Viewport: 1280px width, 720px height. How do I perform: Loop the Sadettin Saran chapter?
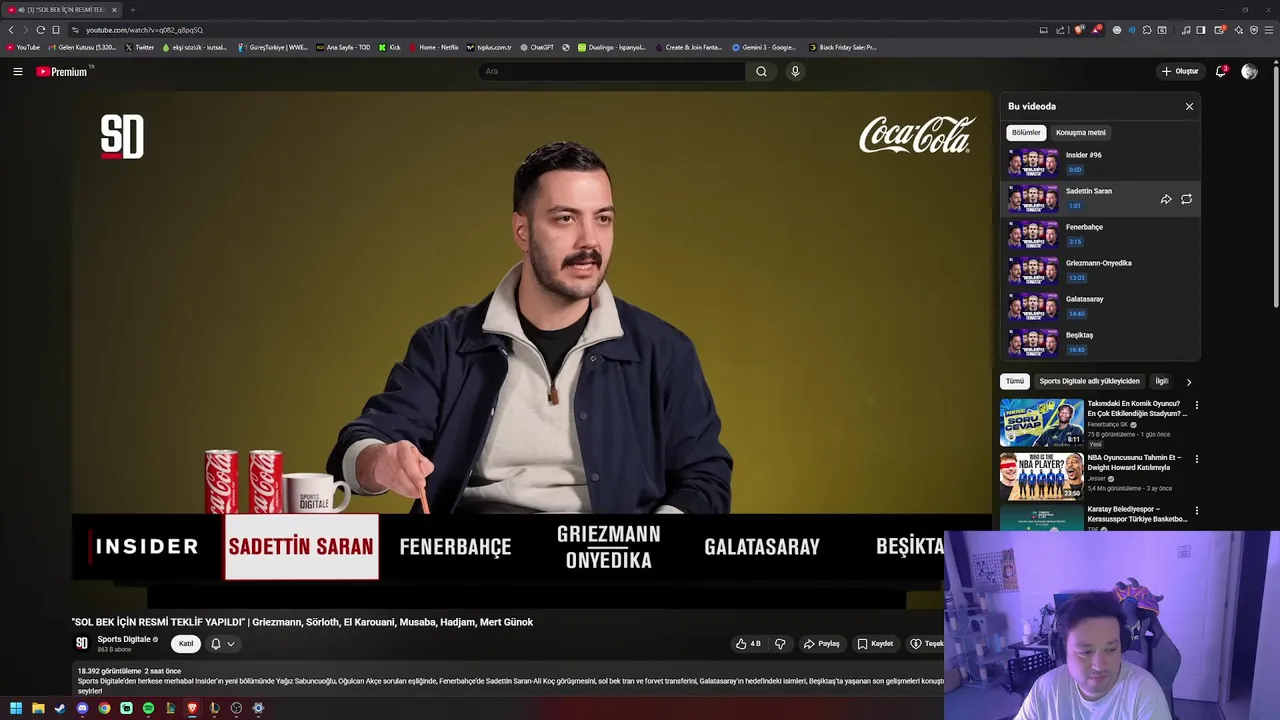point(1186,199)
